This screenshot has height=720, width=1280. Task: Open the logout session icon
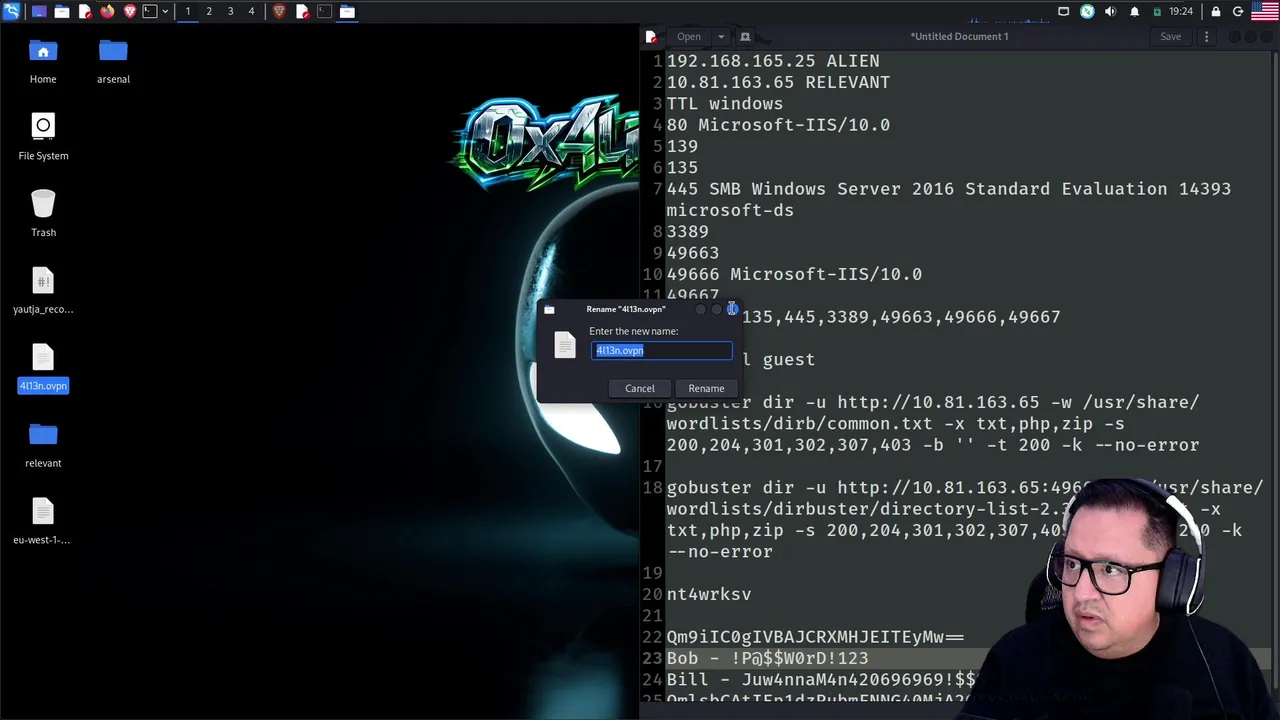pyautogui.click(x=1238, y=11)
